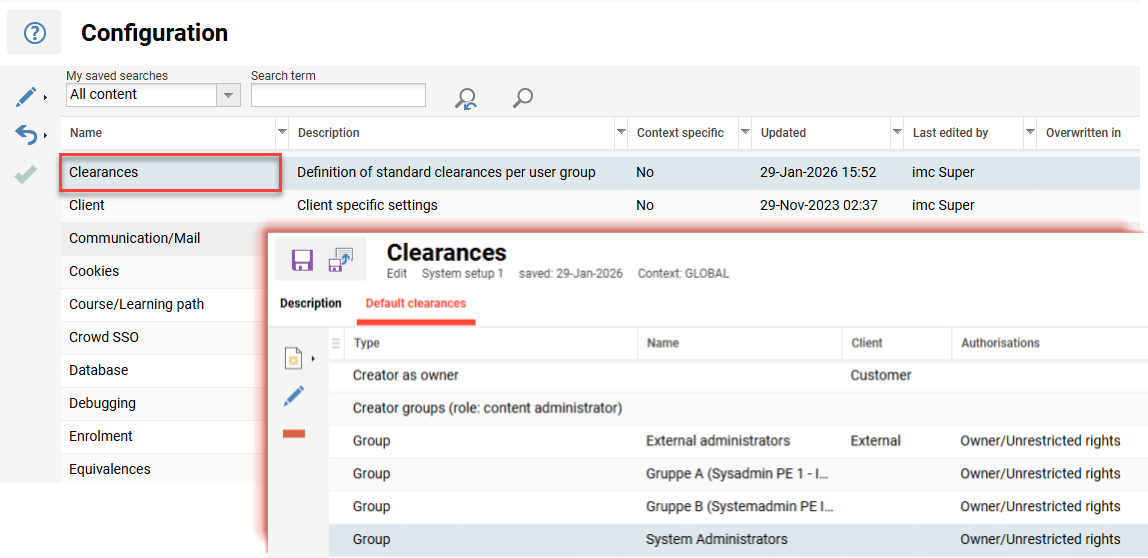
Task: Click the reset search magnifier icon
Action: 466,98
